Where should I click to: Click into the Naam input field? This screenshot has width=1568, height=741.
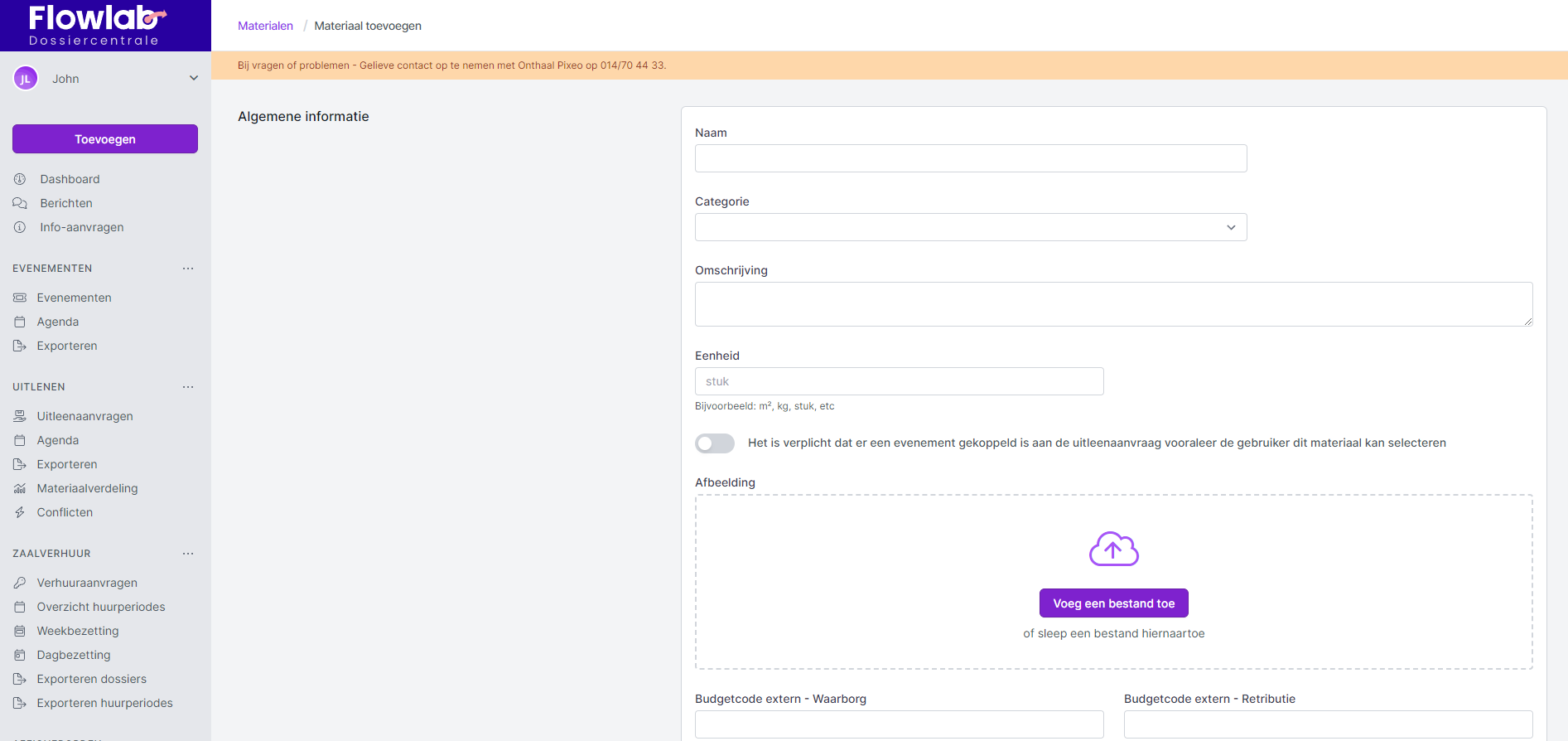[970, 158]
